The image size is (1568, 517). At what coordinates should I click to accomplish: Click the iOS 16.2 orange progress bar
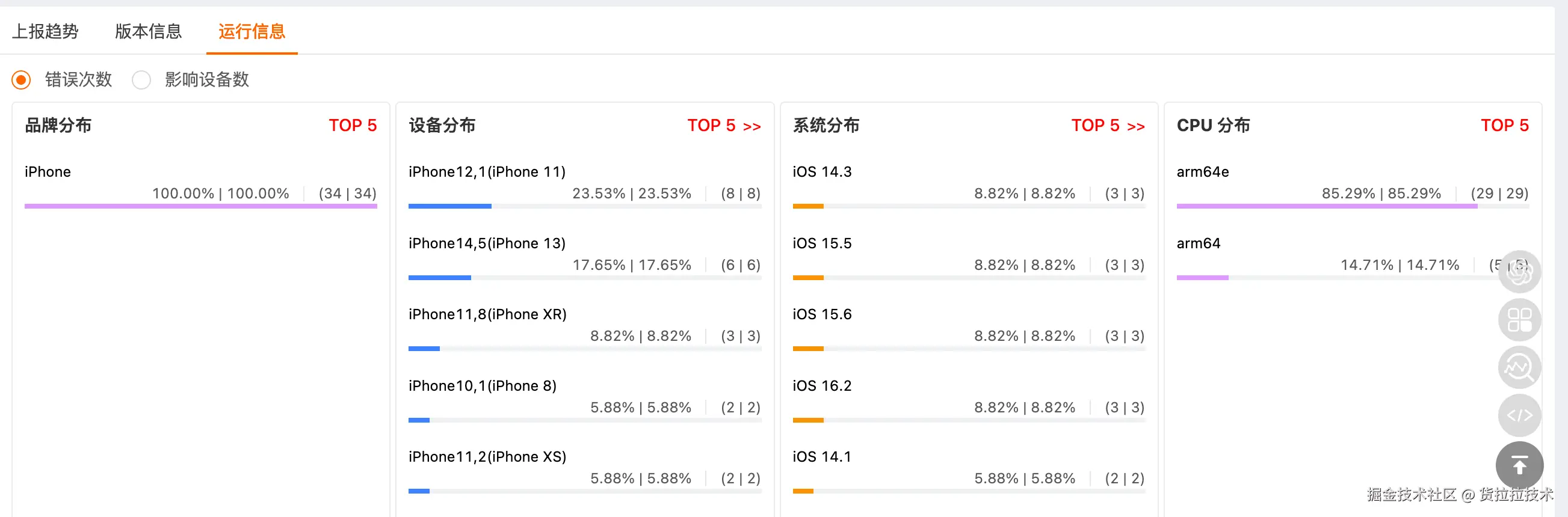pos(807,420)
